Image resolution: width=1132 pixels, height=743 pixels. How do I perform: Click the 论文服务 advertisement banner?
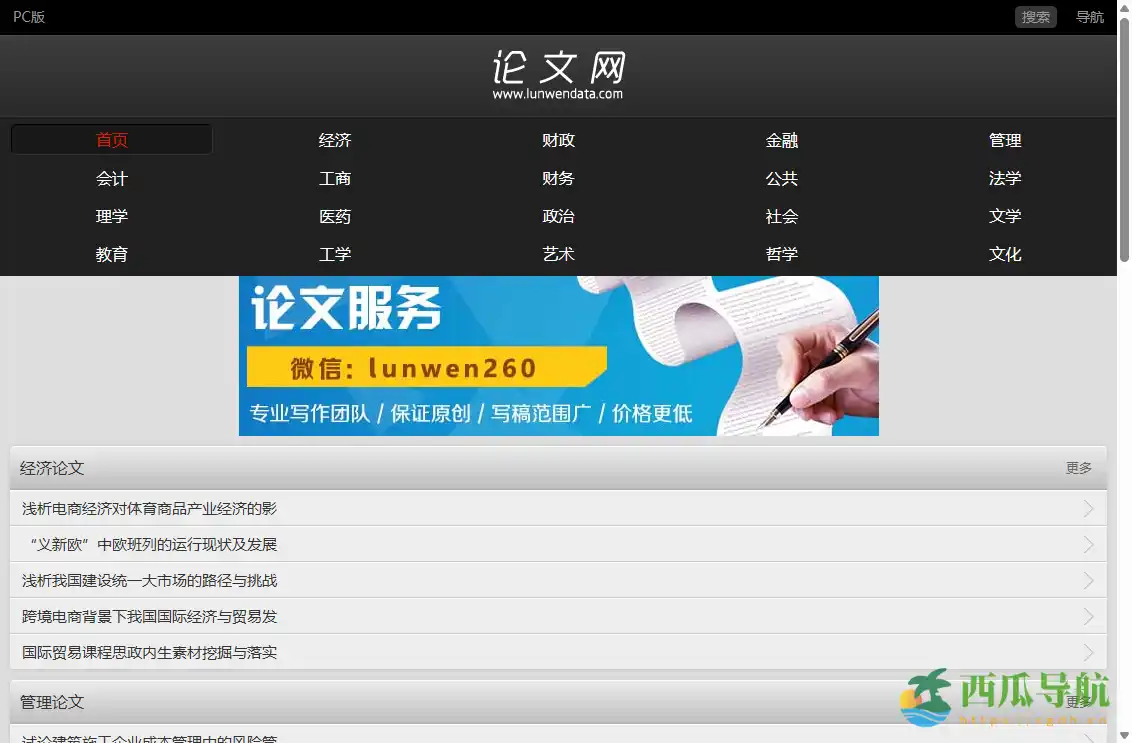(x=558, y=355)
